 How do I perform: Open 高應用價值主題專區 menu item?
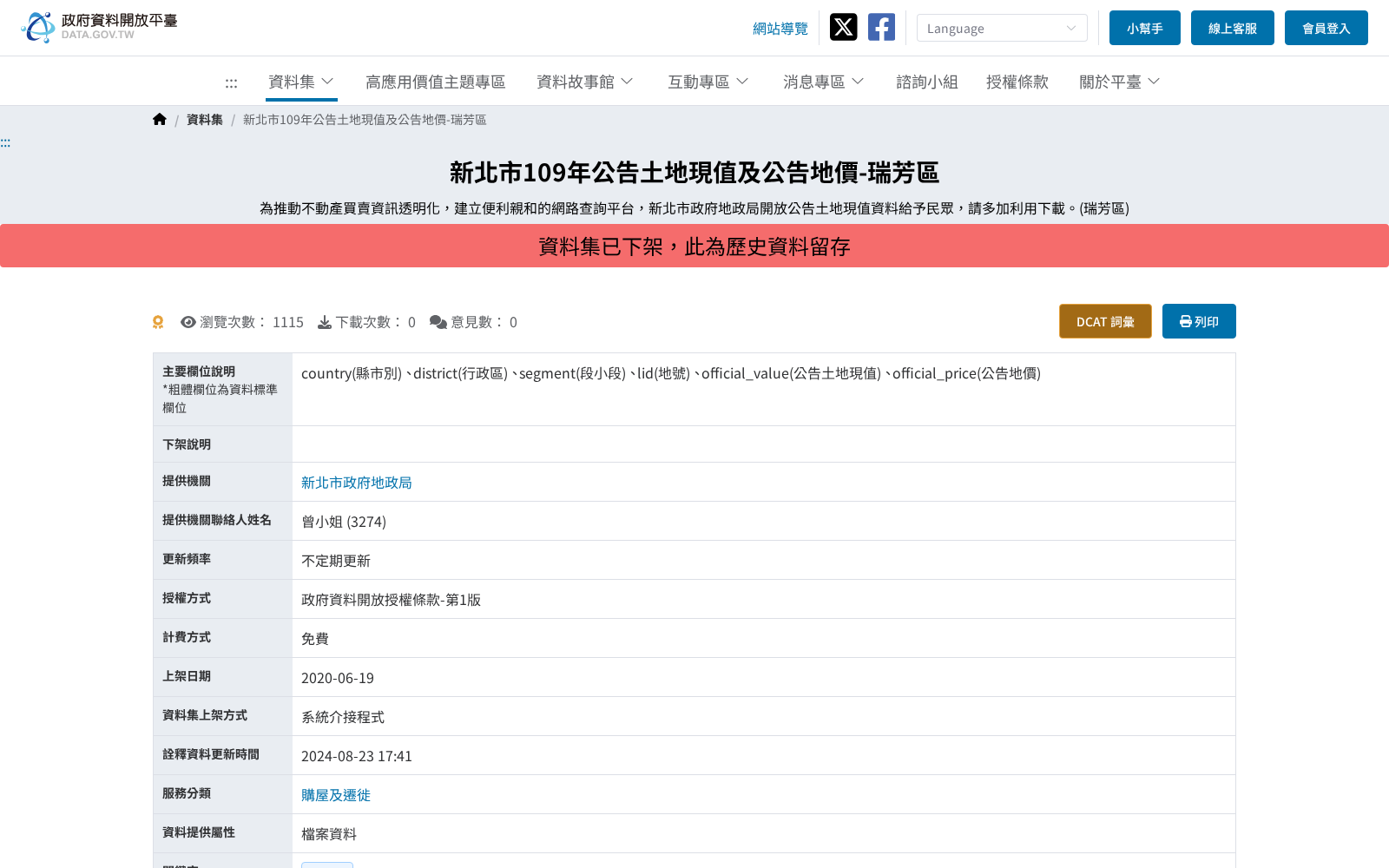[435, 82]
